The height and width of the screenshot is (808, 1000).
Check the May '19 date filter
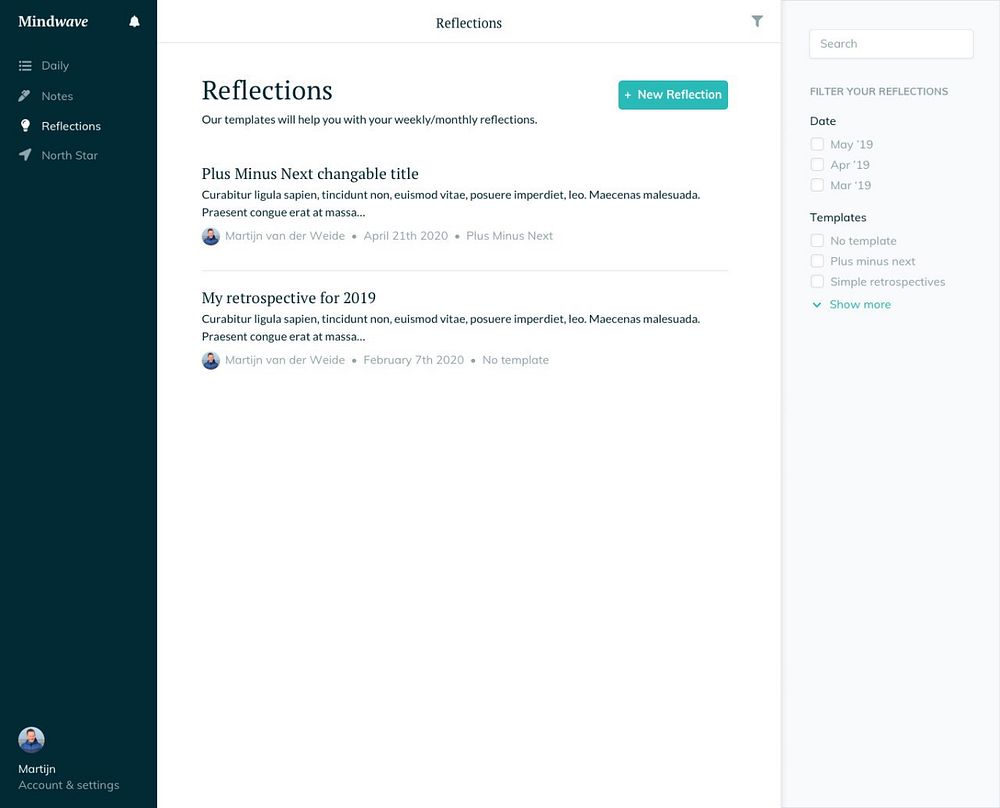click(817, 144)
